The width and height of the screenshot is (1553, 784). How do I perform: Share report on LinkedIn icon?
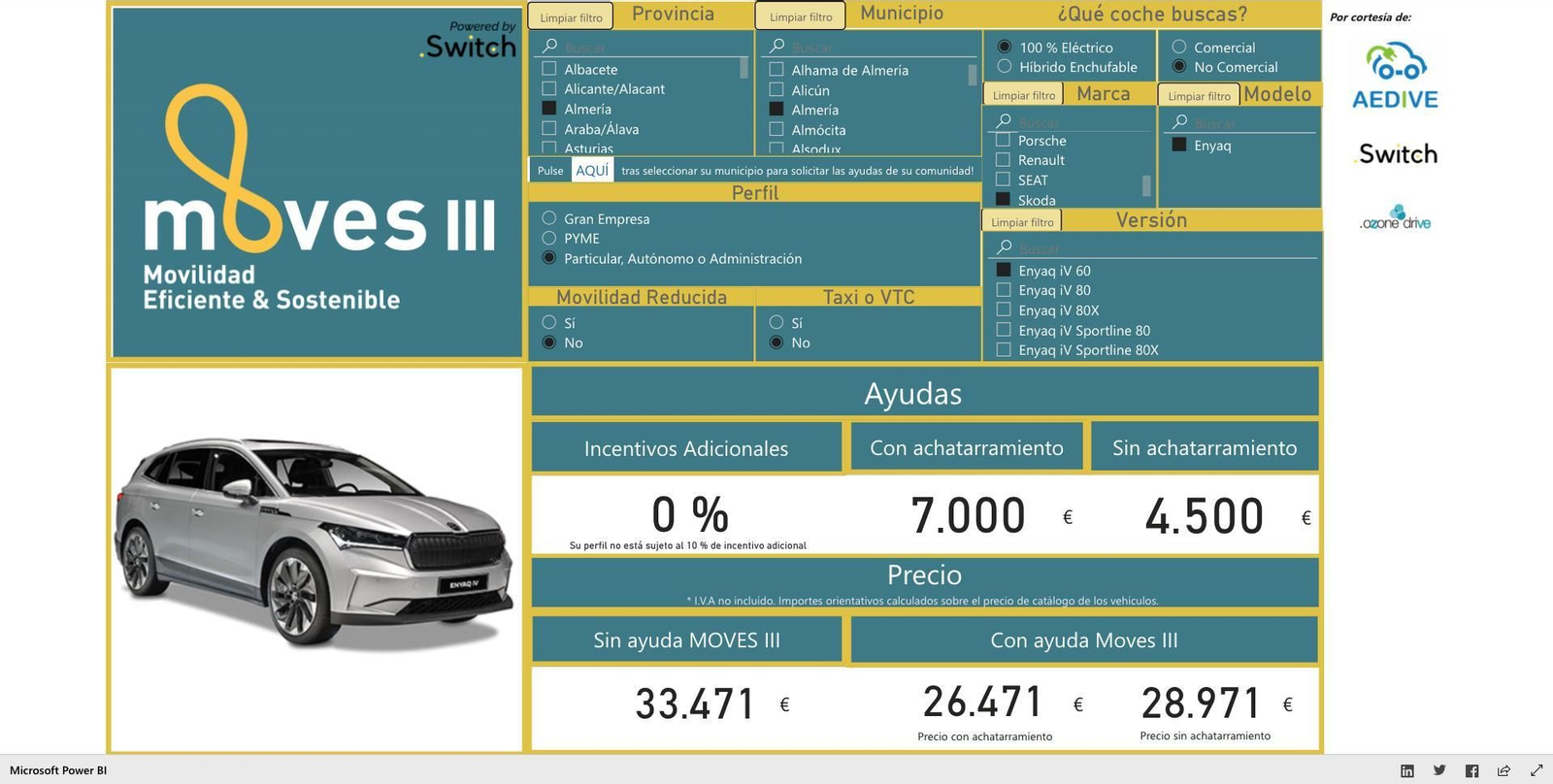pyautogui.click(x=1407, y=770)
